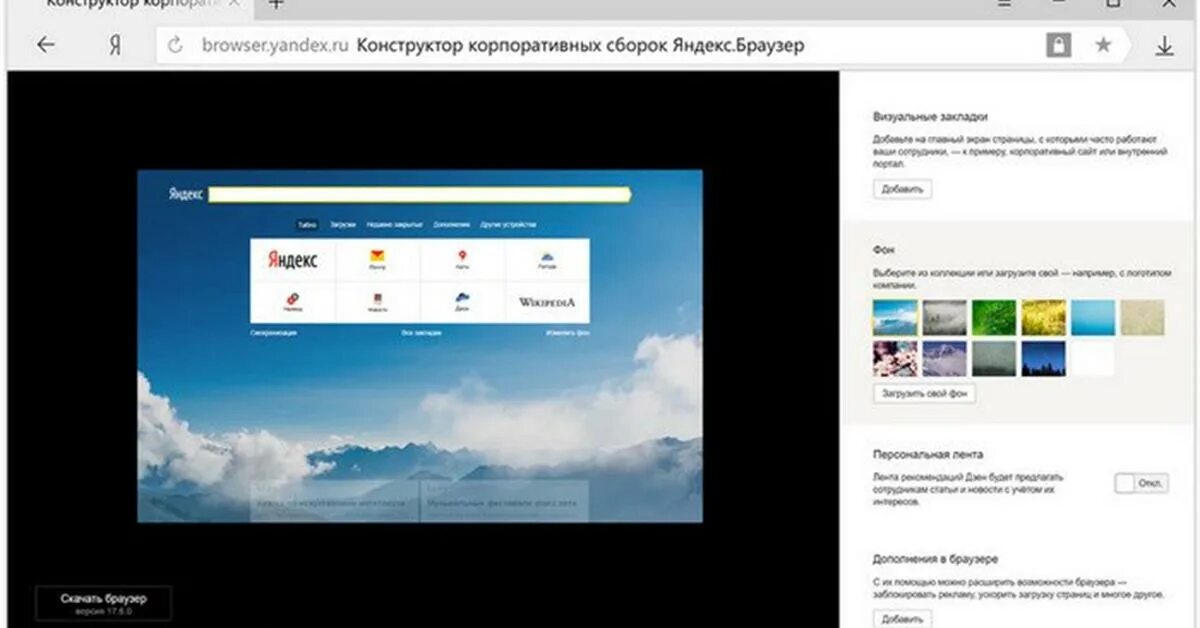Open the Погода cloud tile in the preview
The height and width of the screenshot is (628, 1200).
pos(547,260)
